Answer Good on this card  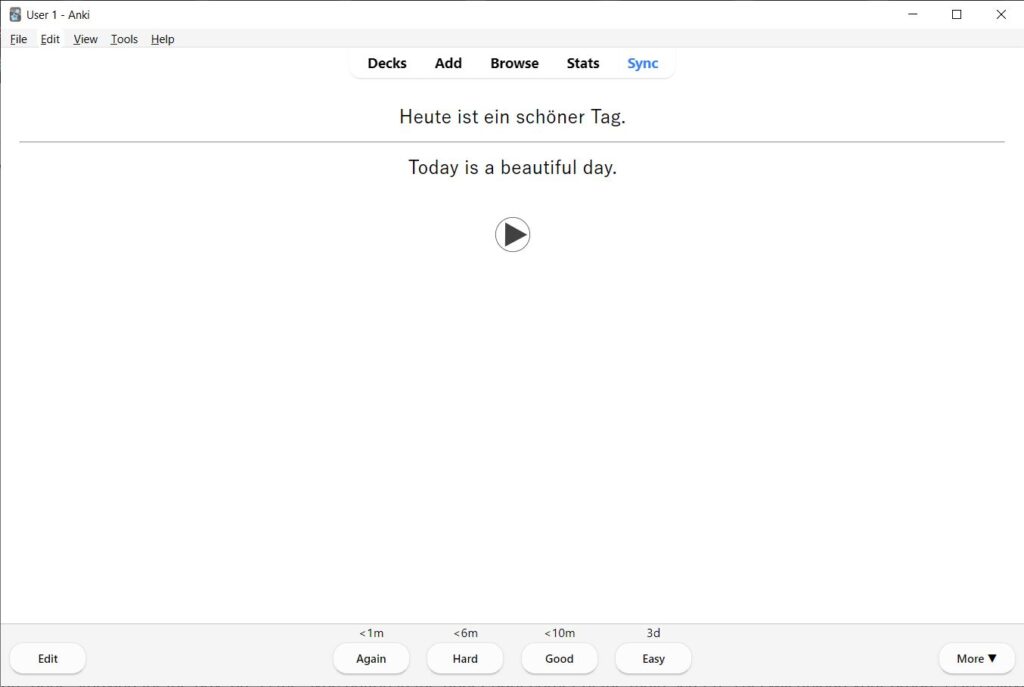click(559, 658)
